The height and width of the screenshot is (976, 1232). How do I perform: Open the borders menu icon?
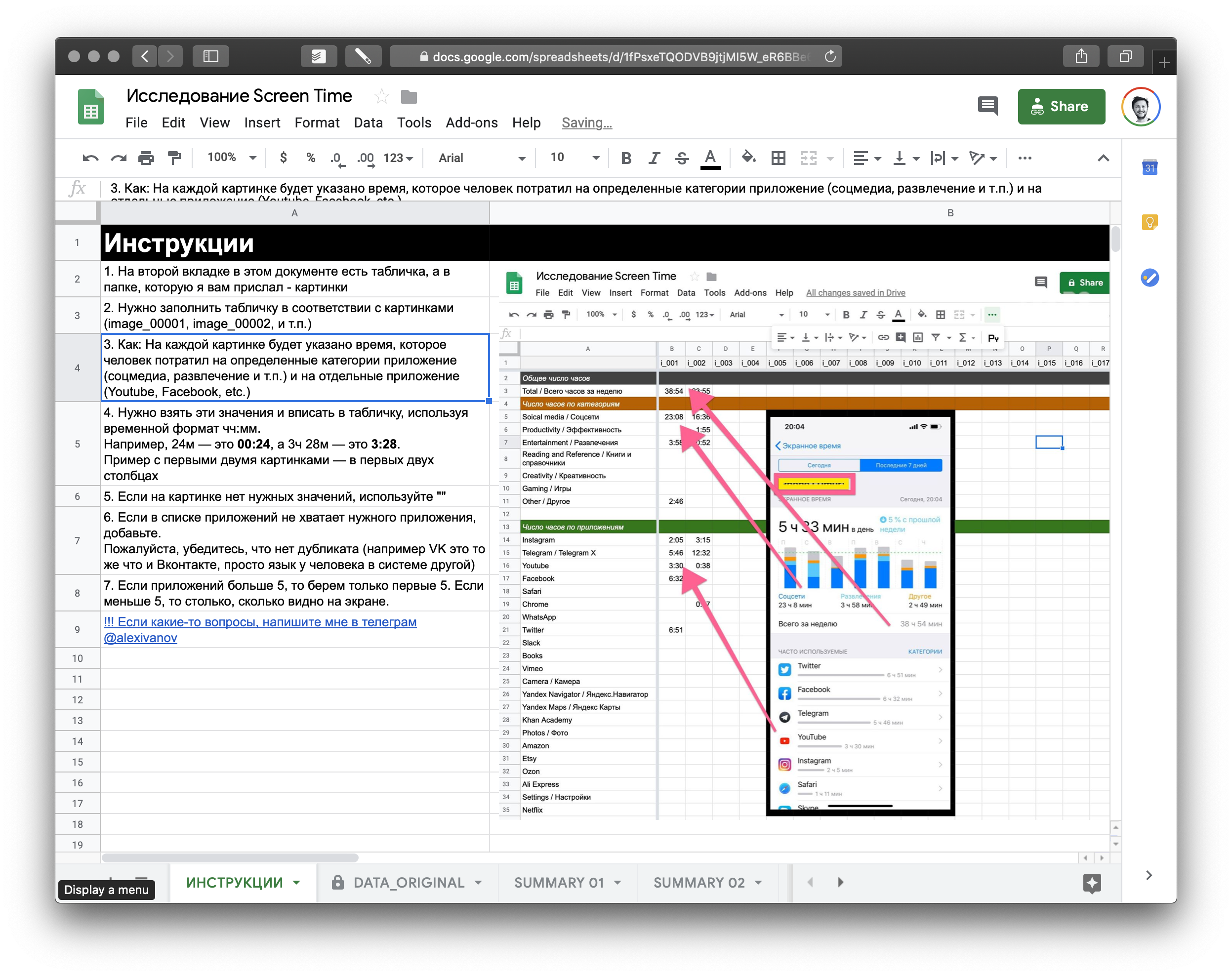778,158
